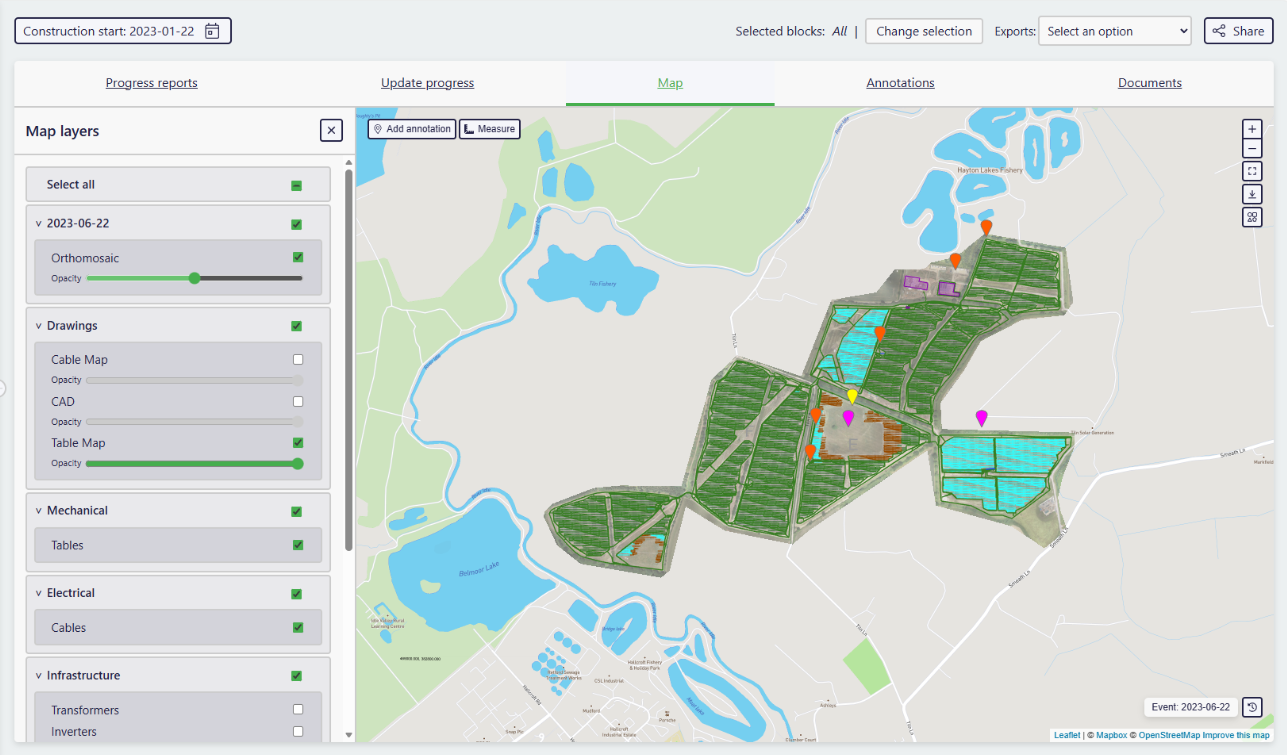1287x755 pixels.
Task: Enable the Transformers layer checkbox
Action: [x=298, y=710]
